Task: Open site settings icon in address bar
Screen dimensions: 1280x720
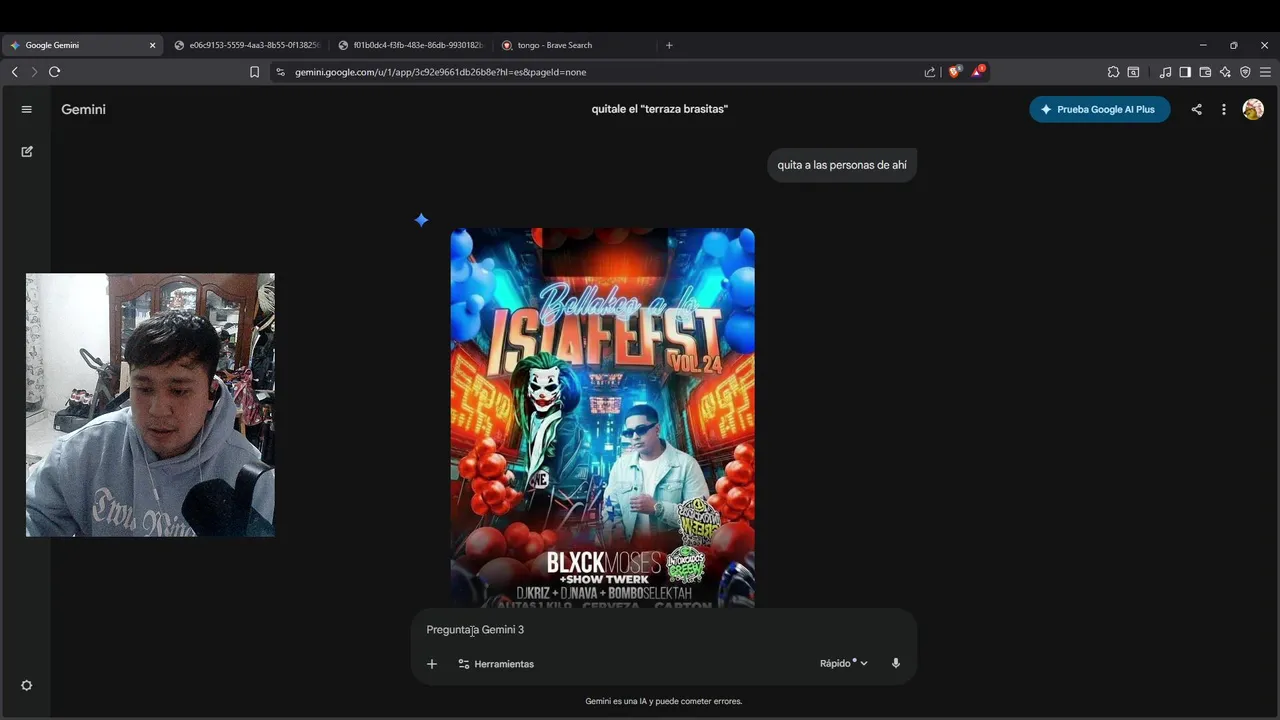Action: [x=280, y=72]
